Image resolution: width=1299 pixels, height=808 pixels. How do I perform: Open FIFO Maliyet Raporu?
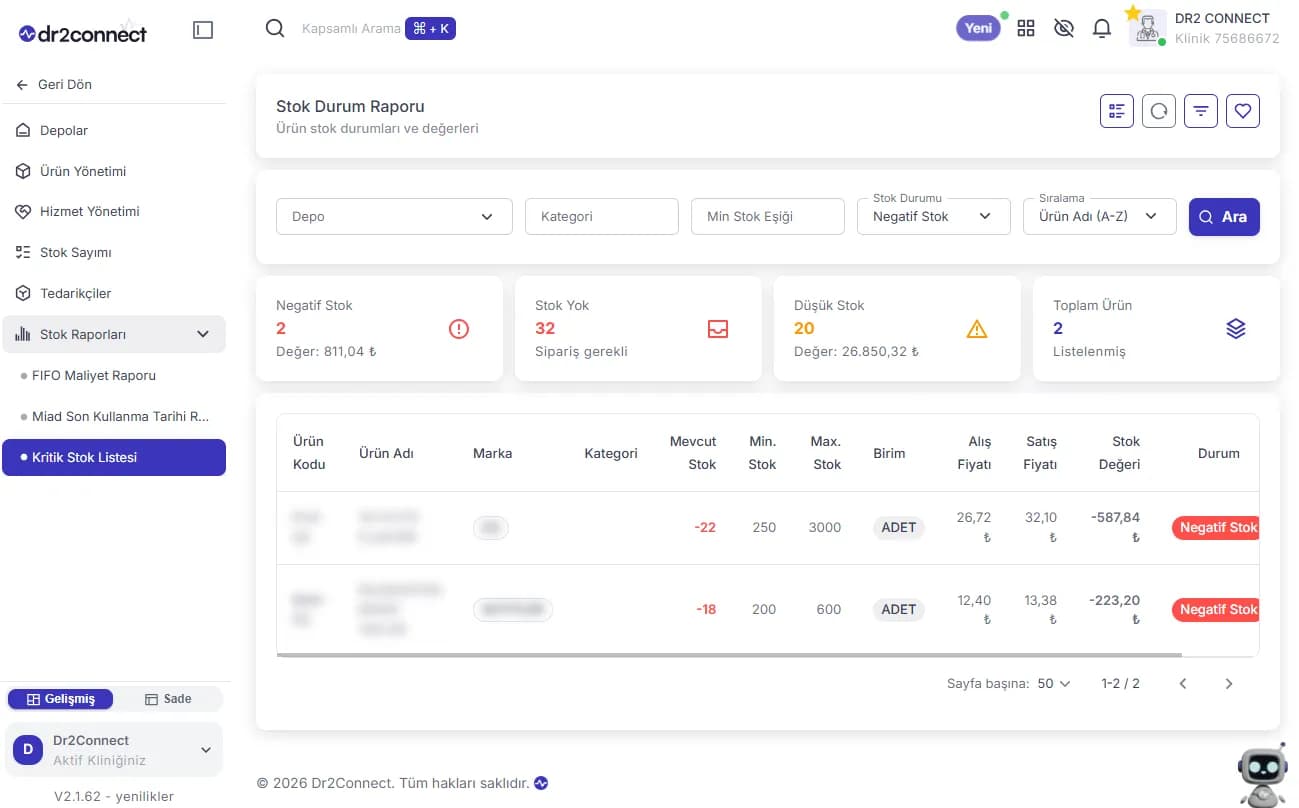tap(114, 375)
